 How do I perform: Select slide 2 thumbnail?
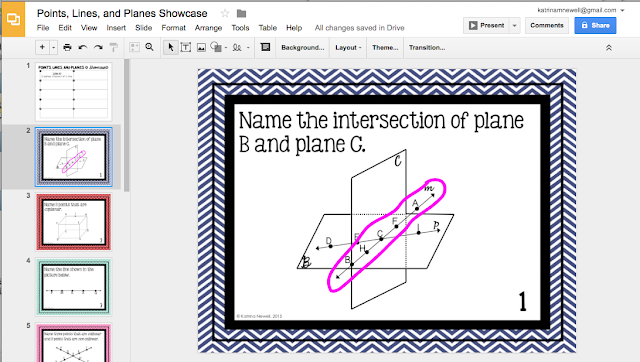click(x=73, y=157)
